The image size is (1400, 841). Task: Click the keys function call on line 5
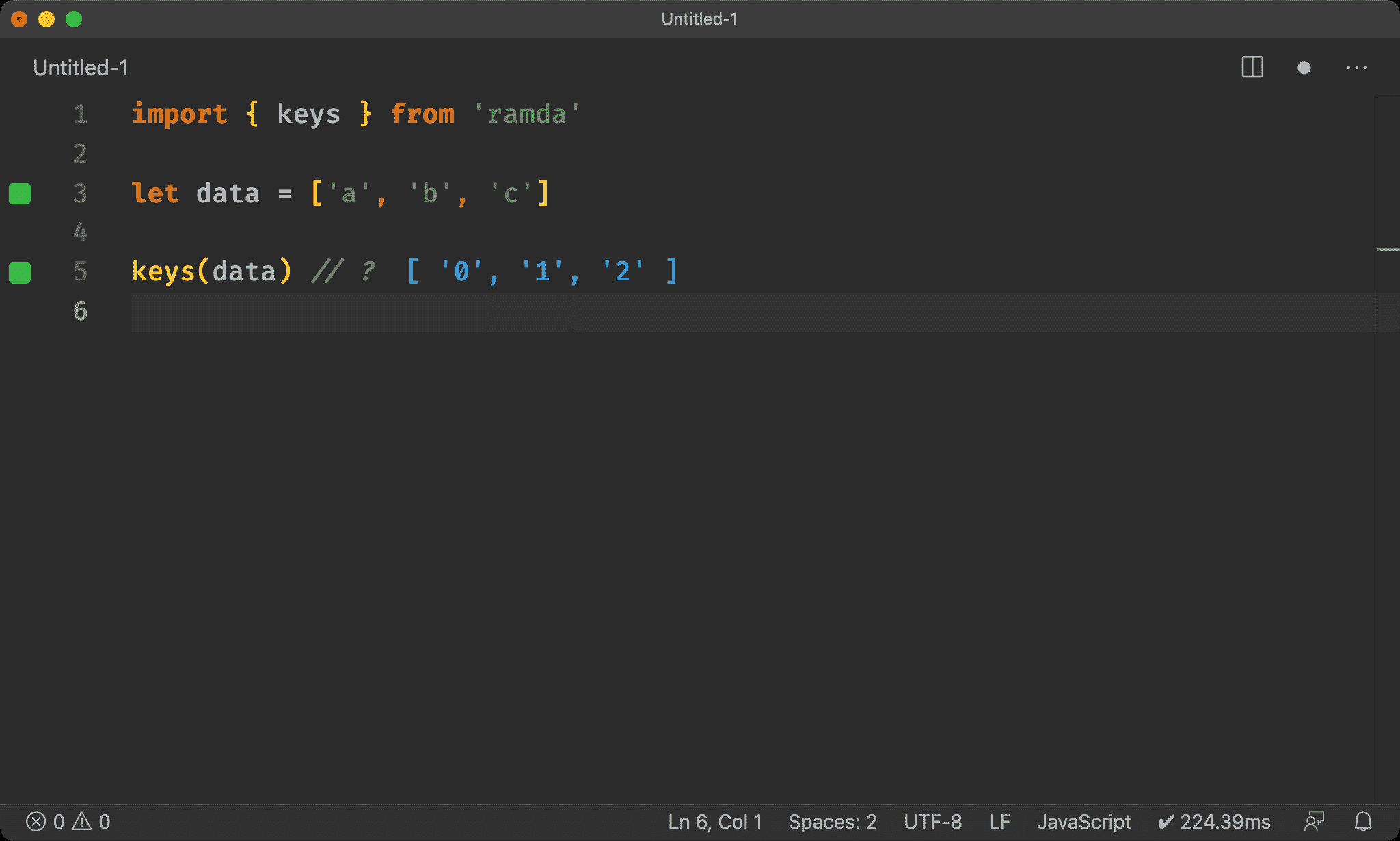[x=163, y=272]
